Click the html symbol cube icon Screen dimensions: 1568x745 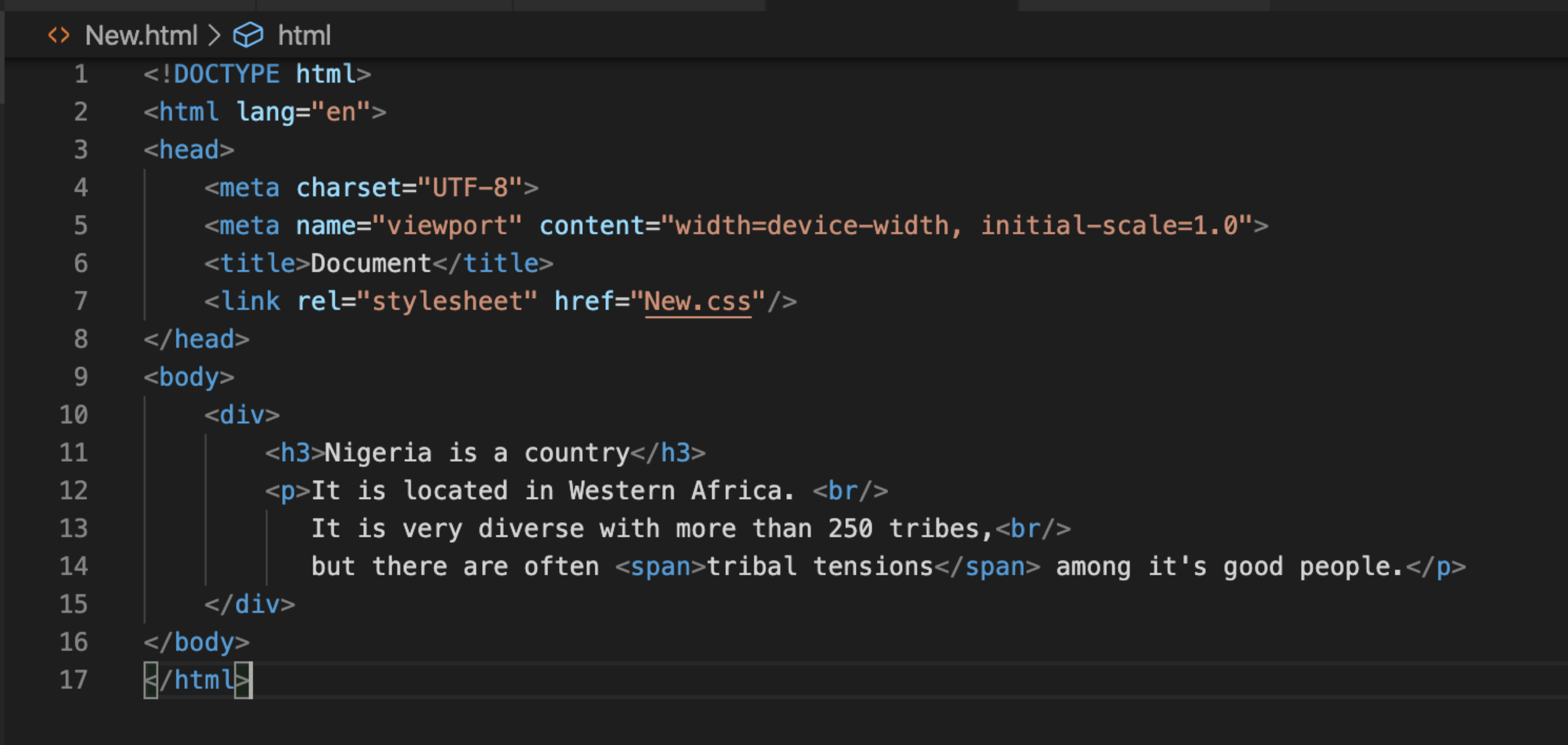pyautogui.click(x=248, y=35)
